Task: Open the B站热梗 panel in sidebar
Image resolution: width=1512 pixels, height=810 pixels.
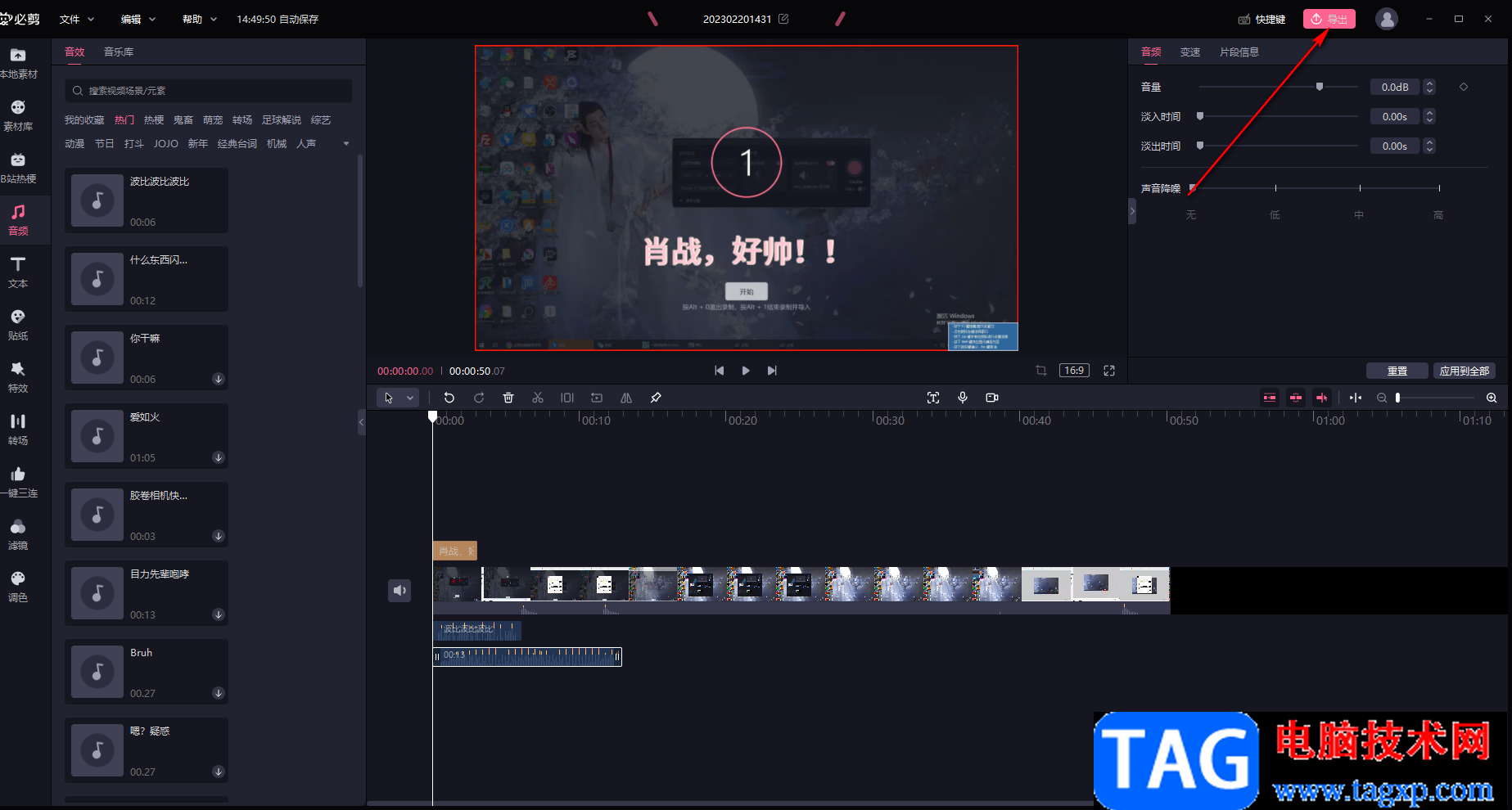Action: 18,168
